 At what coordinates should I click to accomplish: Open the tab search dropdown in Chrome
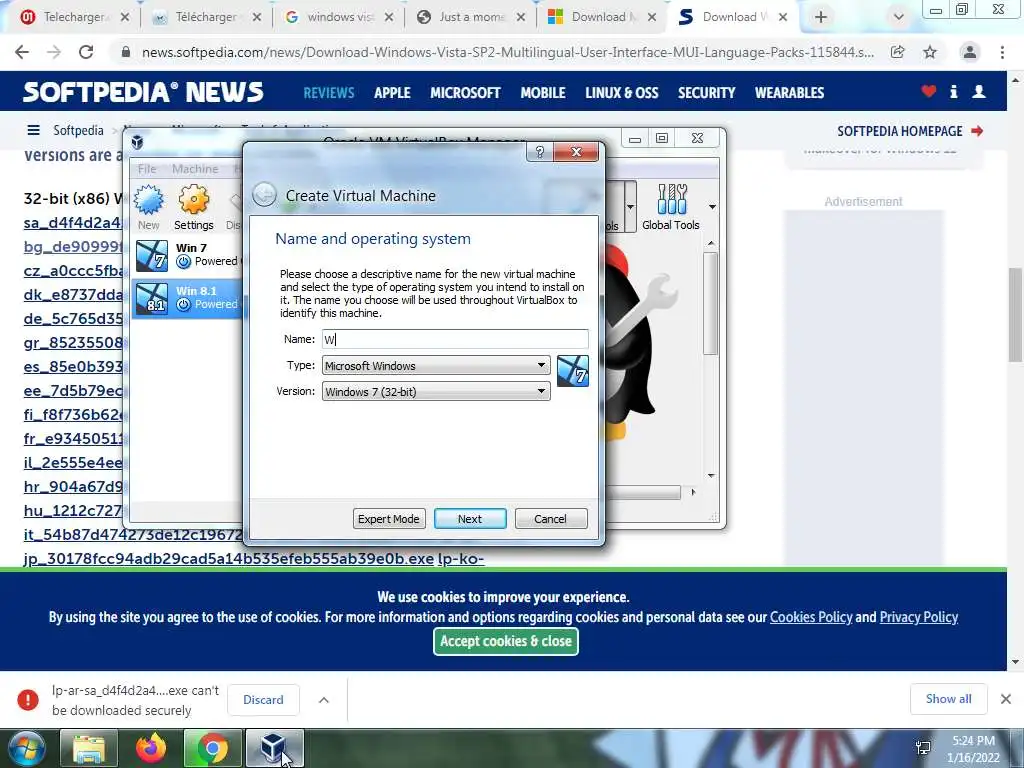point(899,18)
